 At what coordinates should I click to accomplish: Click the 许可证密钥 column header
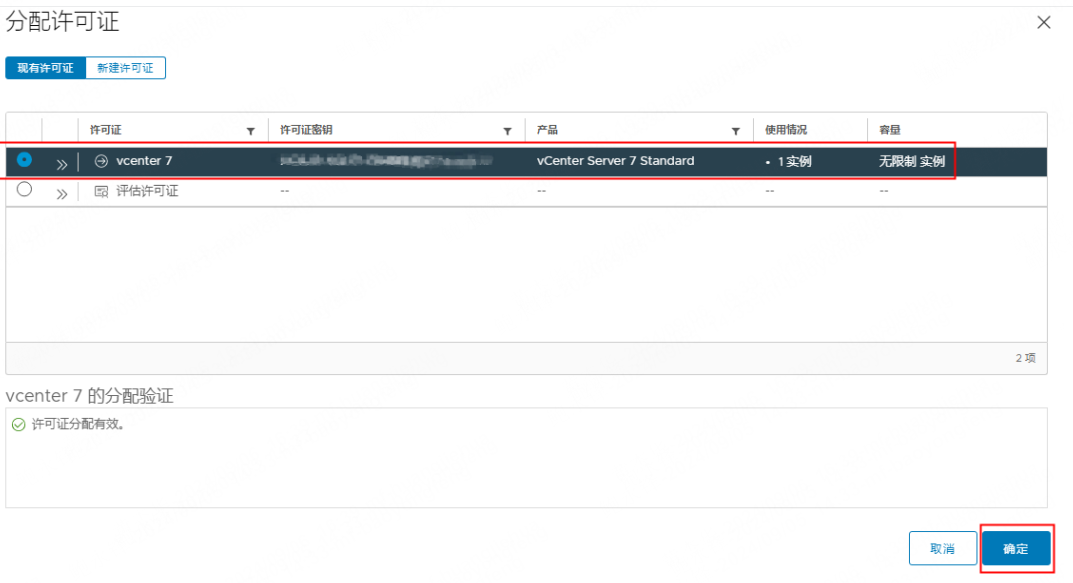(x=306, y=130)
